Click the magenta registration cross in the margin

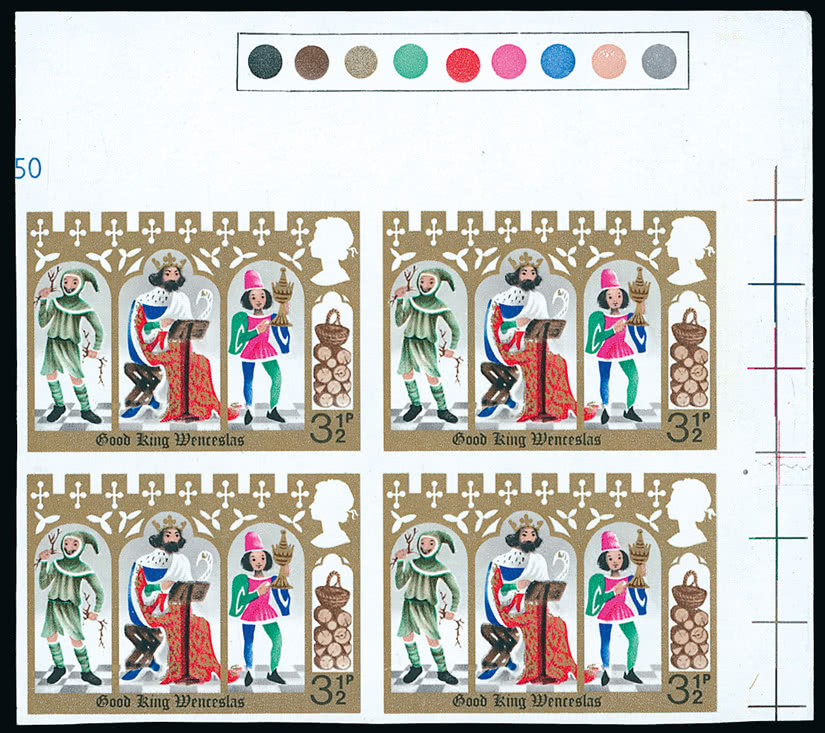coord(776,368)
